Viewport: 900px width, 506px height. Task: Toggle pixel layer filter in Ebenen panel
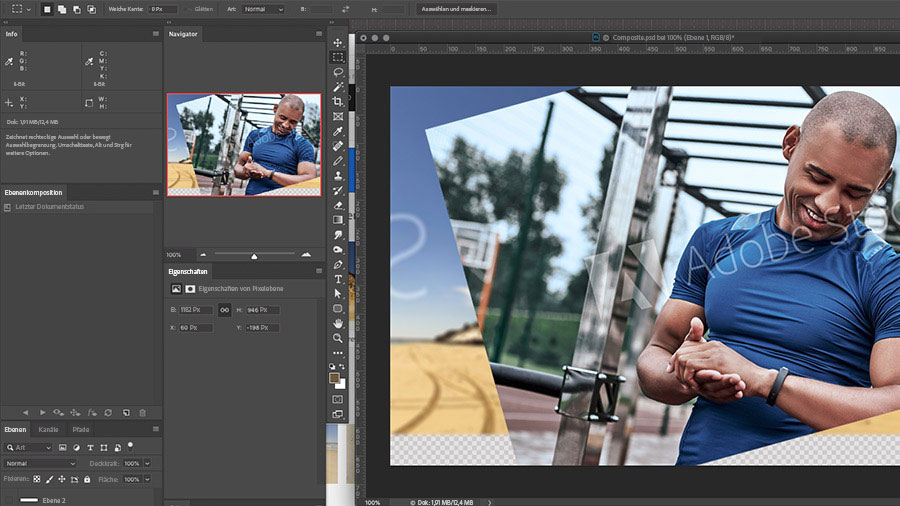click(x=63, y=447)
